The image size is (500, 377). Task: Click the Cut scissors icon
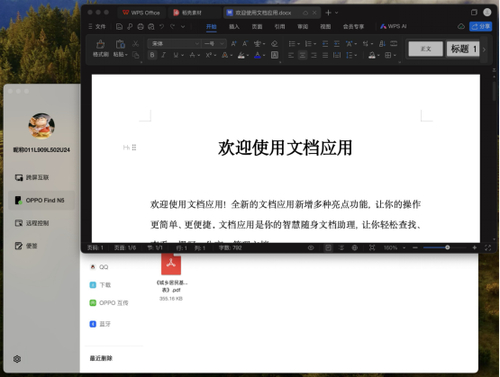pyautogui.click(x=135, y=44)
